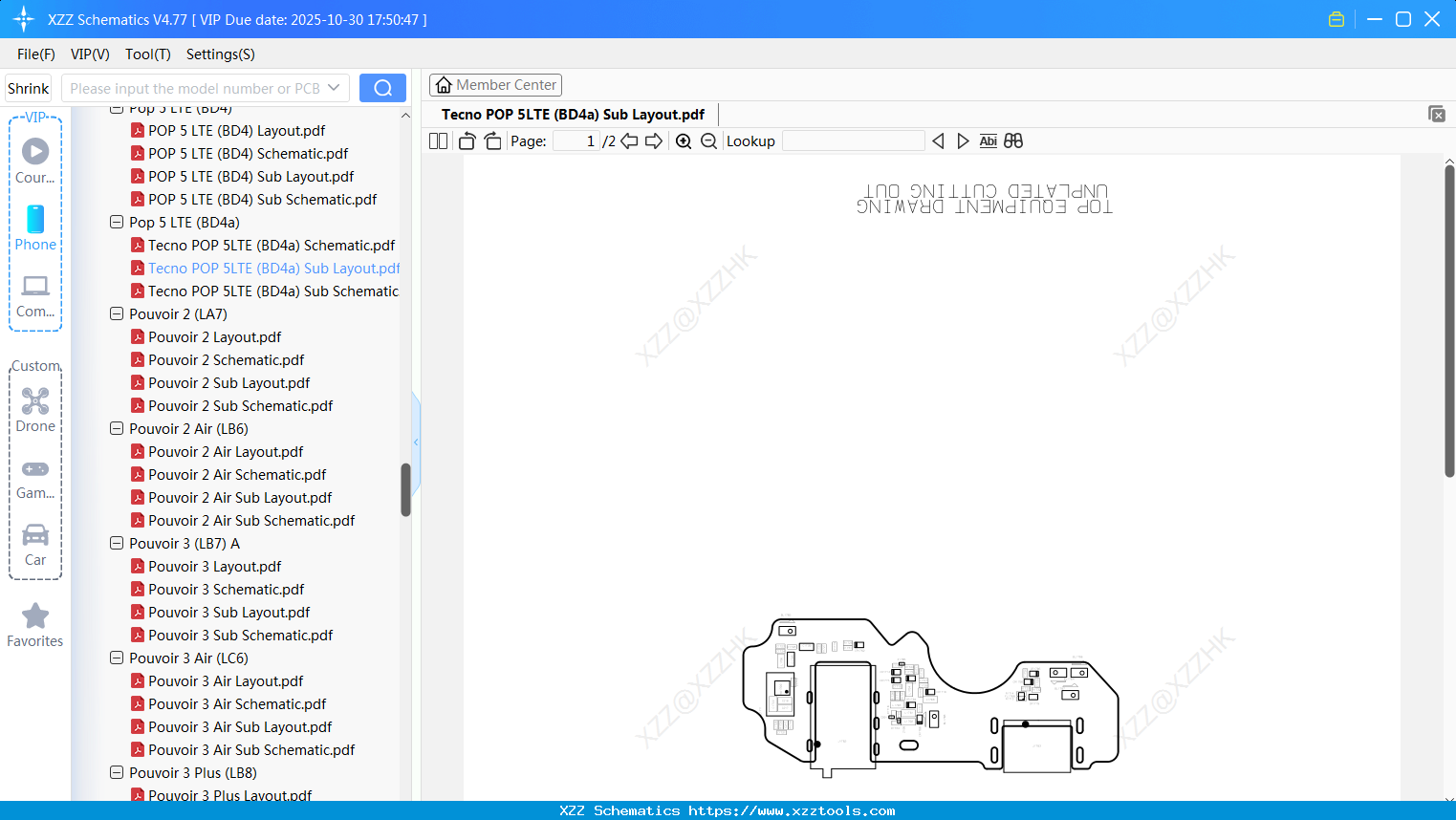Zoom out of the PDF page
This screenshot has height=820, width=1456.
(707, 140)
